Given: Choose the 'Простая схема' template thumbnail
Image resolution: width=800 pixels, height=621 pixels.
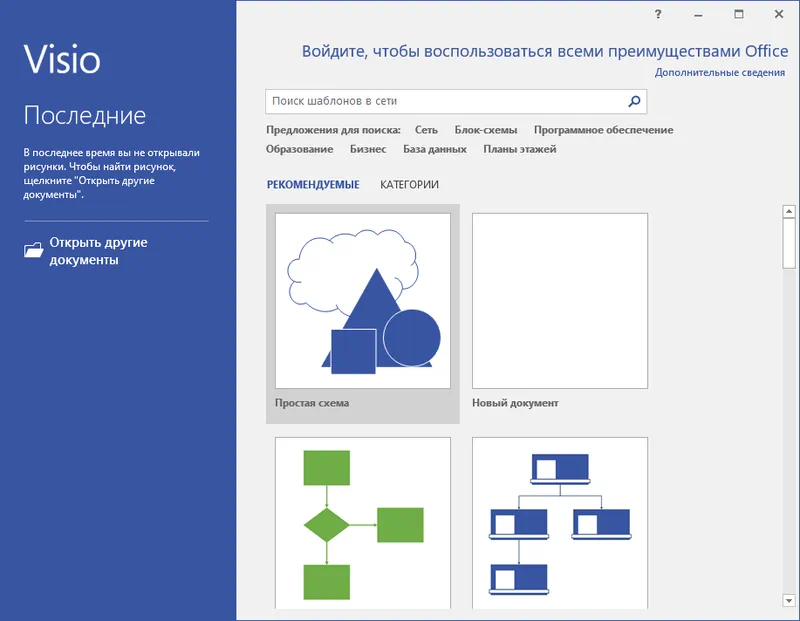Looking at the screenshot, I should (x=363, y=301).
